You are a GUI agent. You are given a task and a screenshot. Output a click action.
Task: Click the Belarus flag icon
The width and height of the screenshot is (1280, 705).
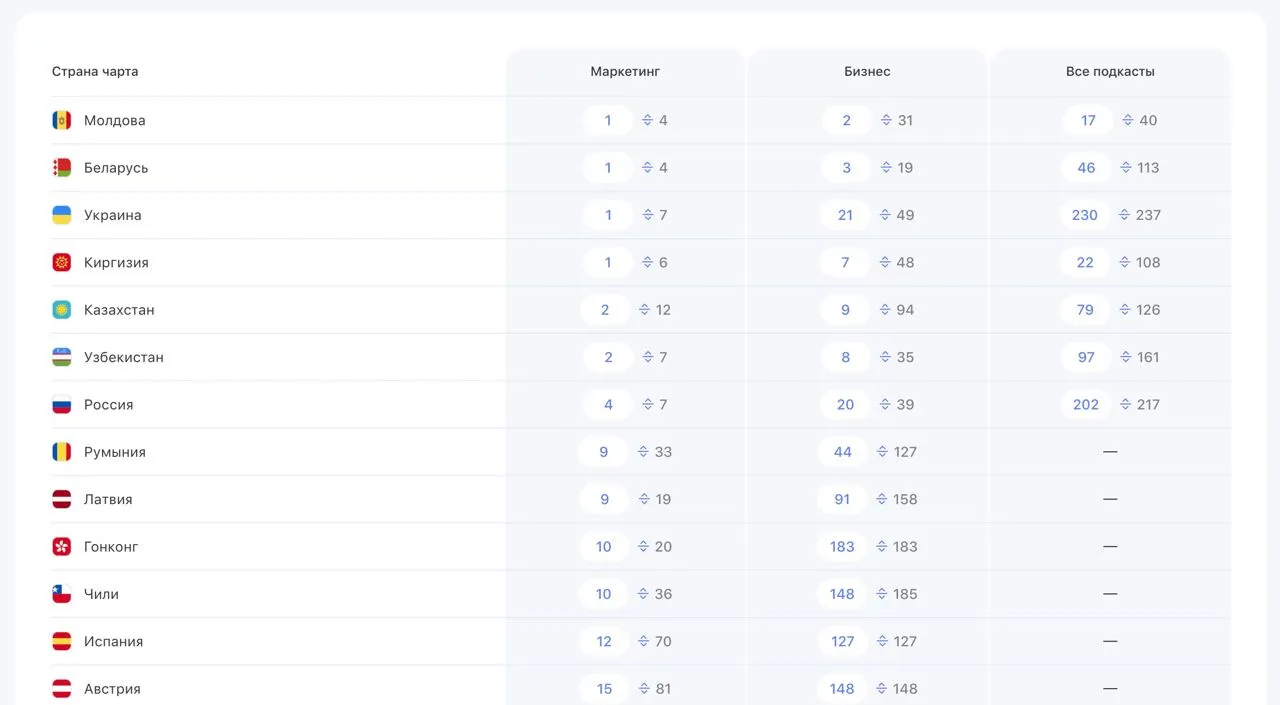pos(62,168)
